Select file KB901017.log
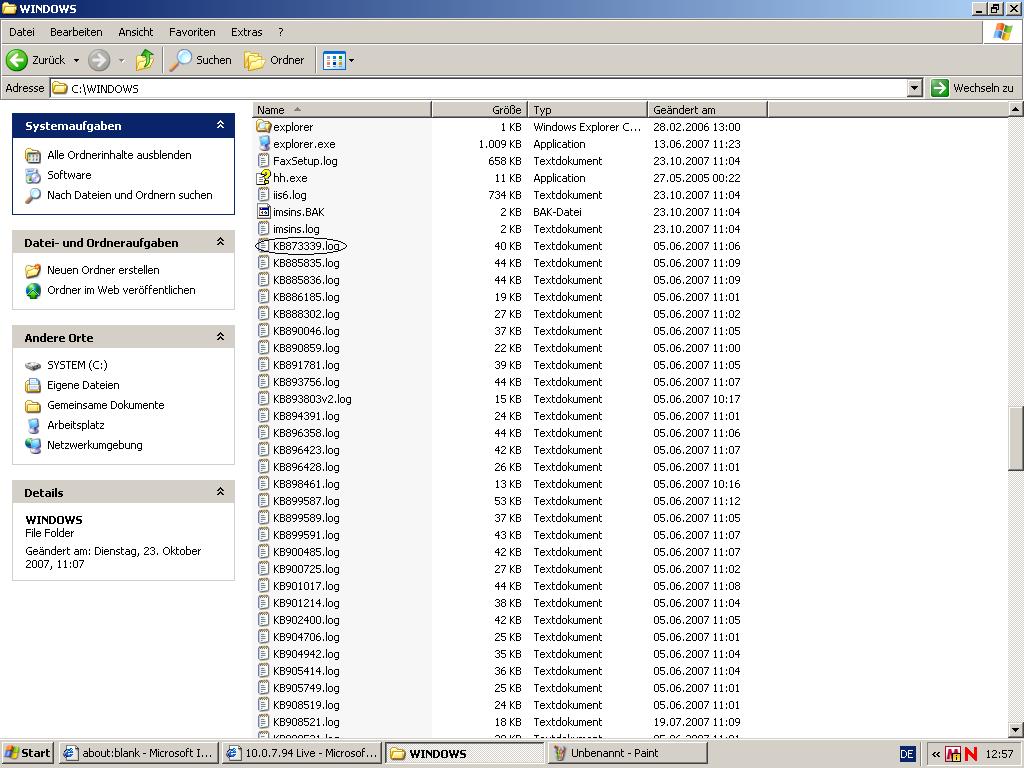The height and width of the screenshot is (768, 1024). 306,586
